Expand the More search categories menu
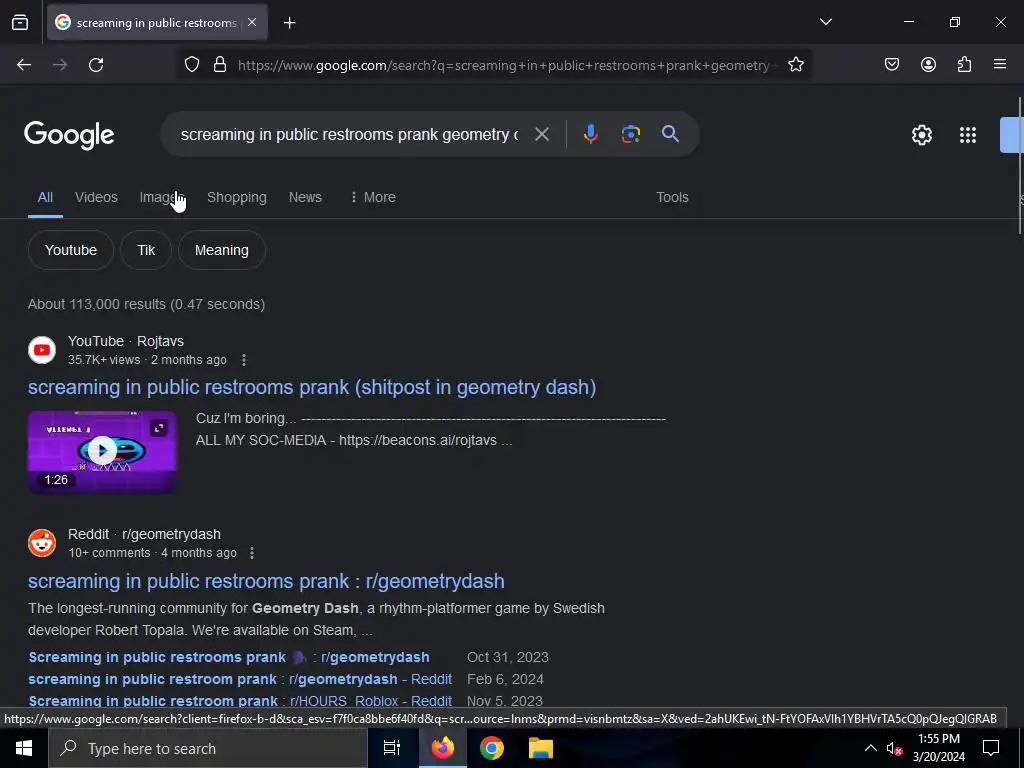The width and height of the screenshot is (1024, 768). (373, 197)
